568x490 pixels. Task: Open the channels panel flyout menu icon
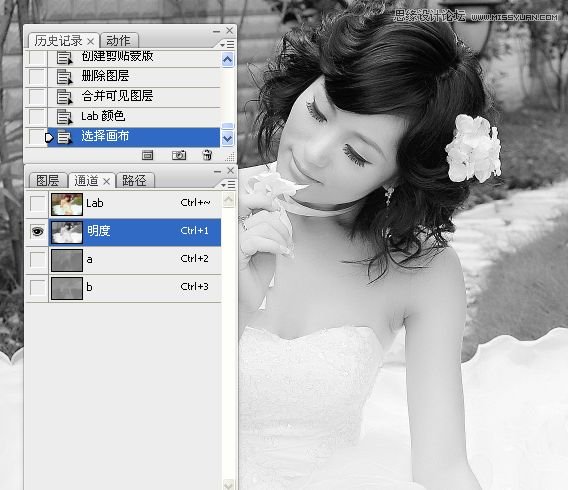(x=228, y=185)
